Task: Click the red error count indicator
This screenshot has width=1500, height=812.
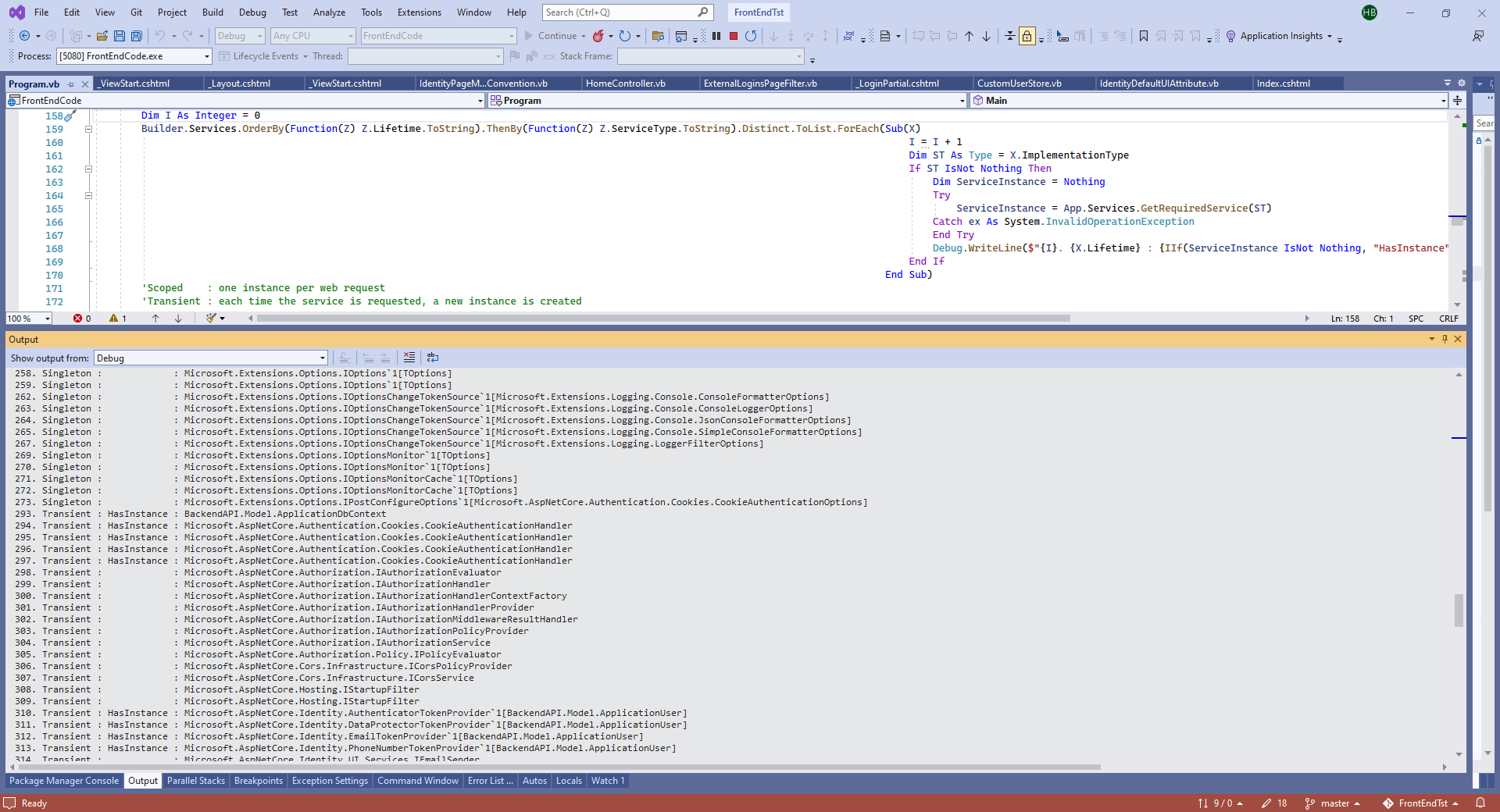Action: [82, 319]
